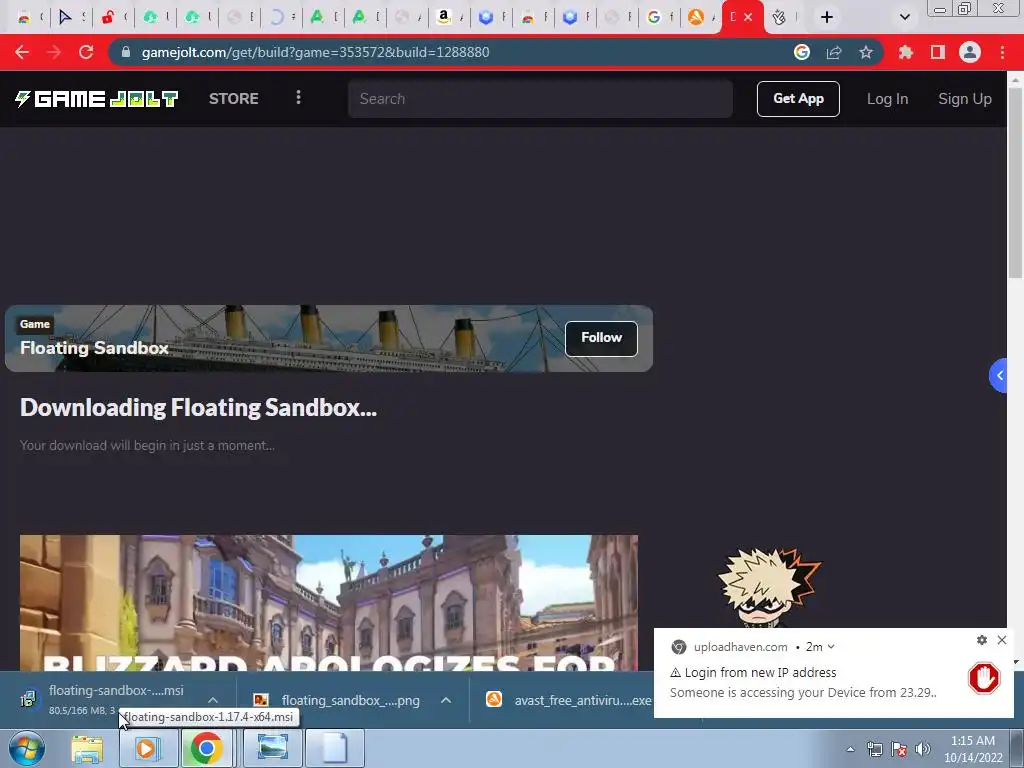Open the media player taskbar icon

pos(147,748)
